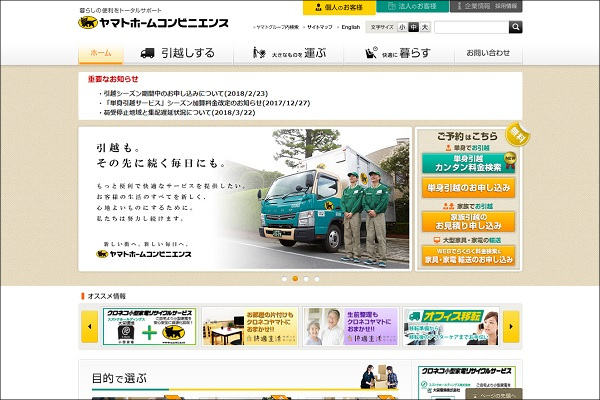Click the moving truck icon in navigation

click(x=147, y=54)
